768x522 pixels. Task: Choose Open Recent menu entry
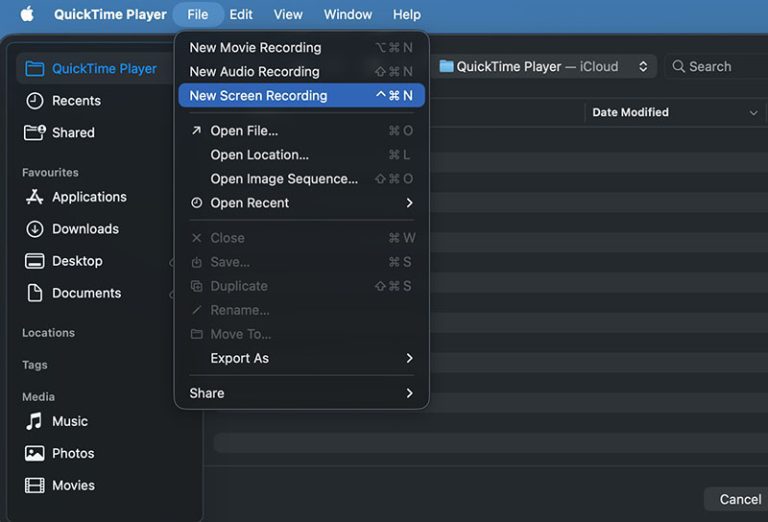click(x=301, y=203)
